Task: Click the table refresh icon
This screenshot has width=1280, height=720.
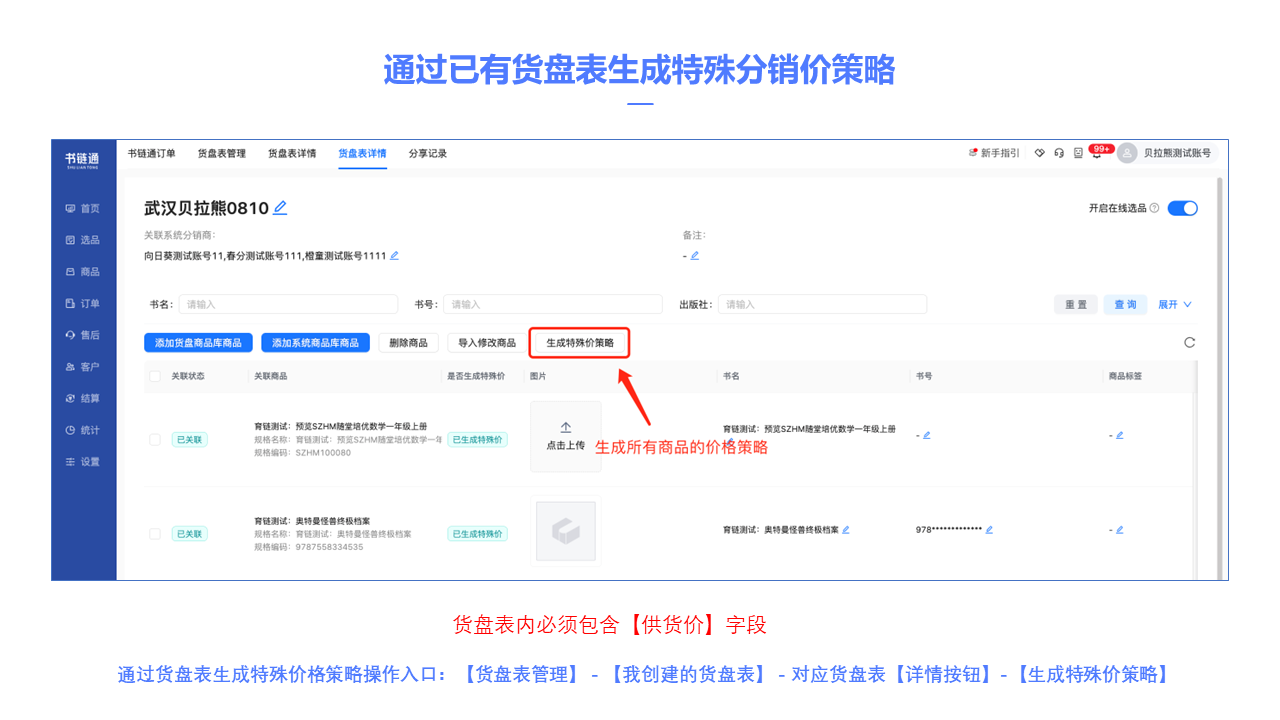Action: click(1189, 342)
